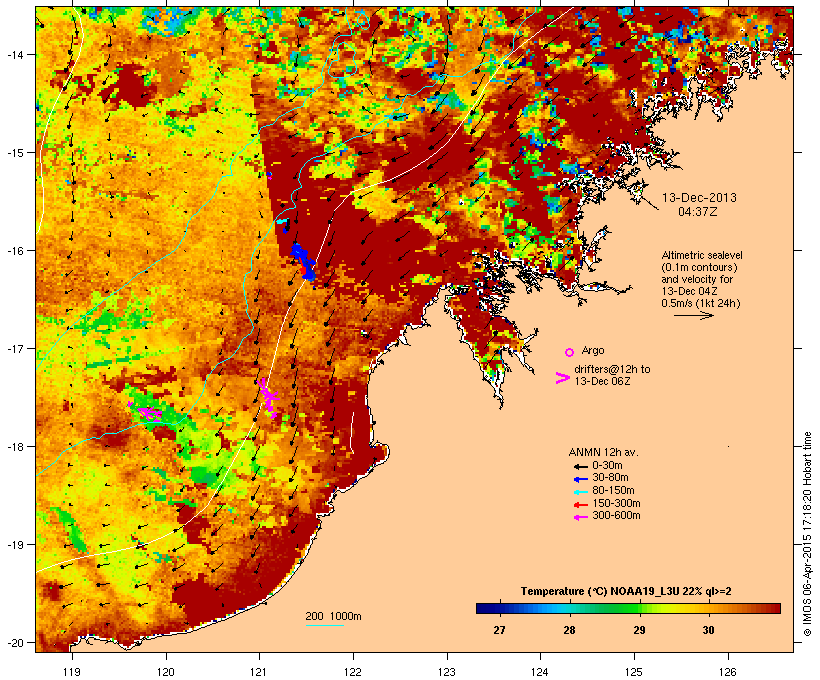Screen dimensions: 820x680
Task: Click the 80-150m depth label
Action: (613, 491)
